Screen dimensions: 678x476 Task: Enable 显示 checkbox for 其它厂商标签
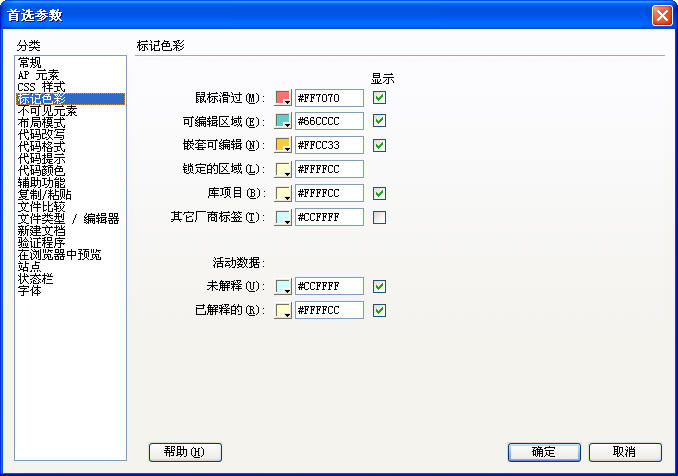point(380,217)
